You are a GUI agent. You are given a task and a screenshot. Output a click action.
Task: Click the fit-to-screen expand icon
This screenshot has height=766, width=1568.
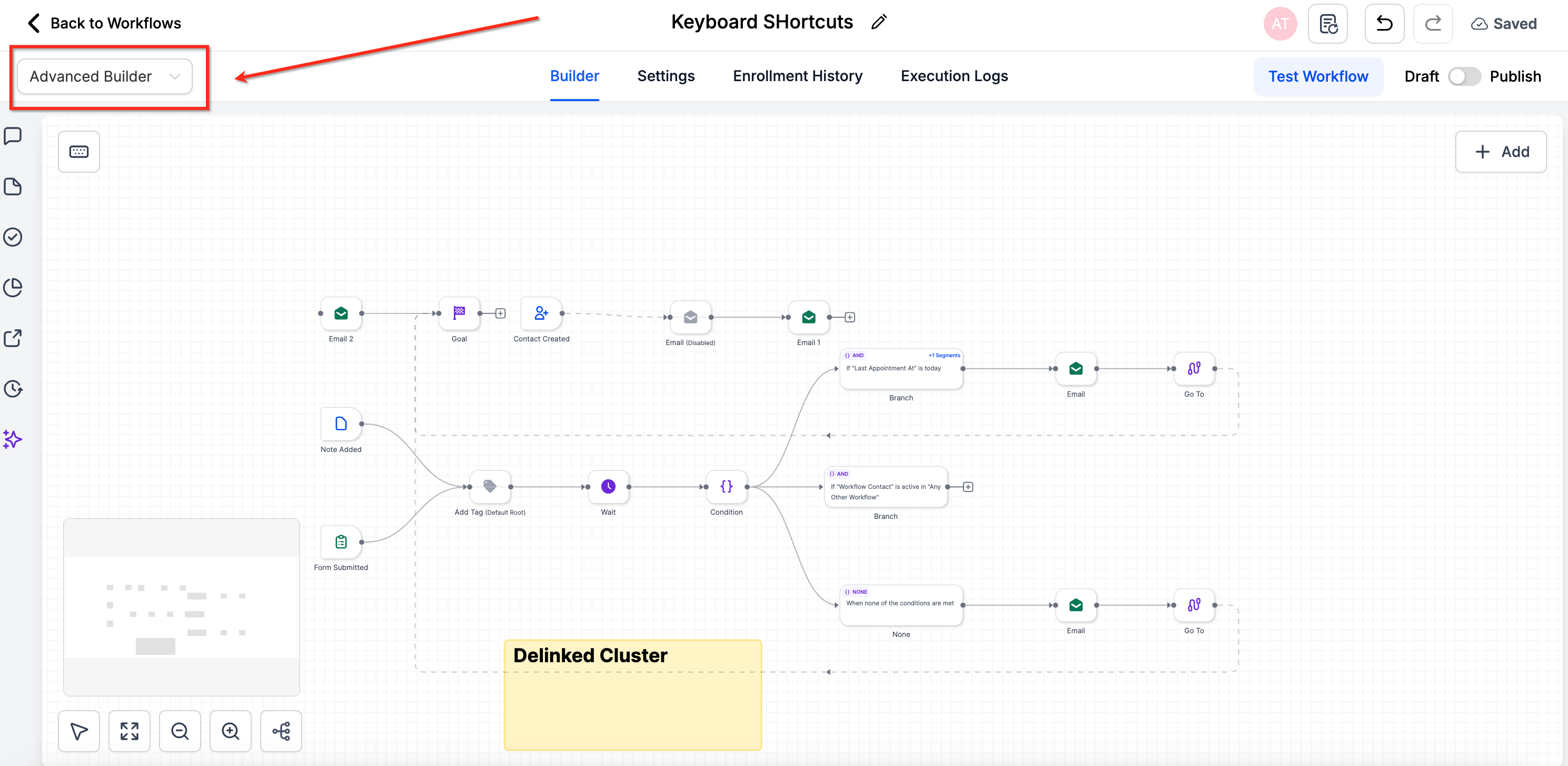129,731
